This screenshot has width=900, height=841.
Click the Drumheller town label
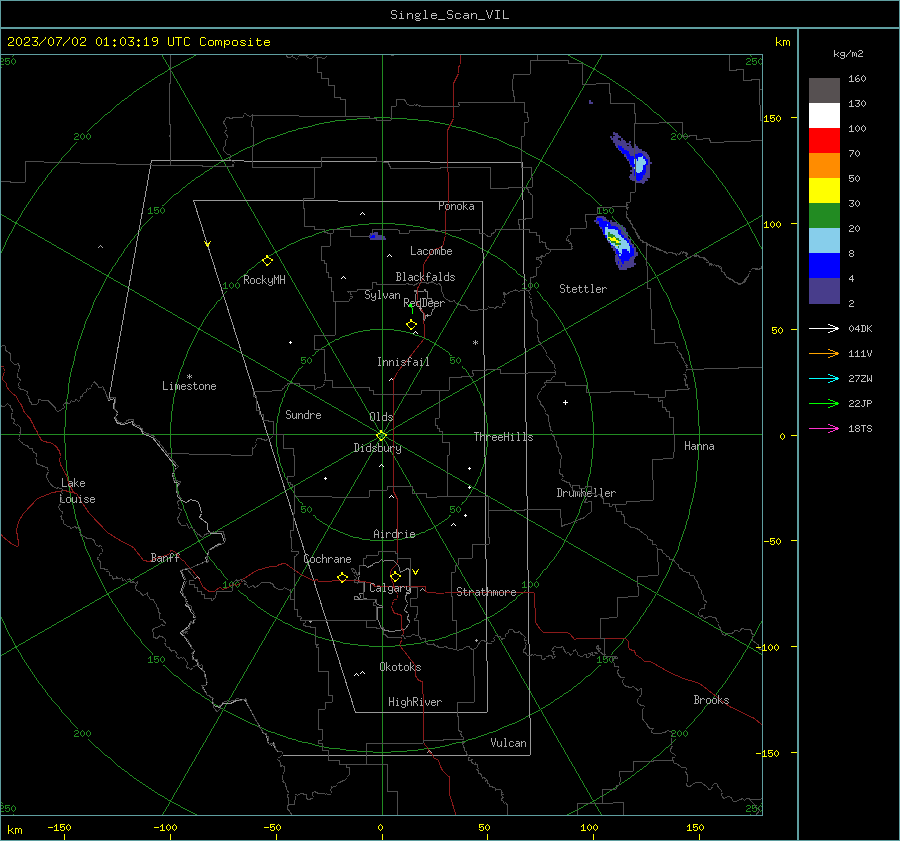pos(586,493)
